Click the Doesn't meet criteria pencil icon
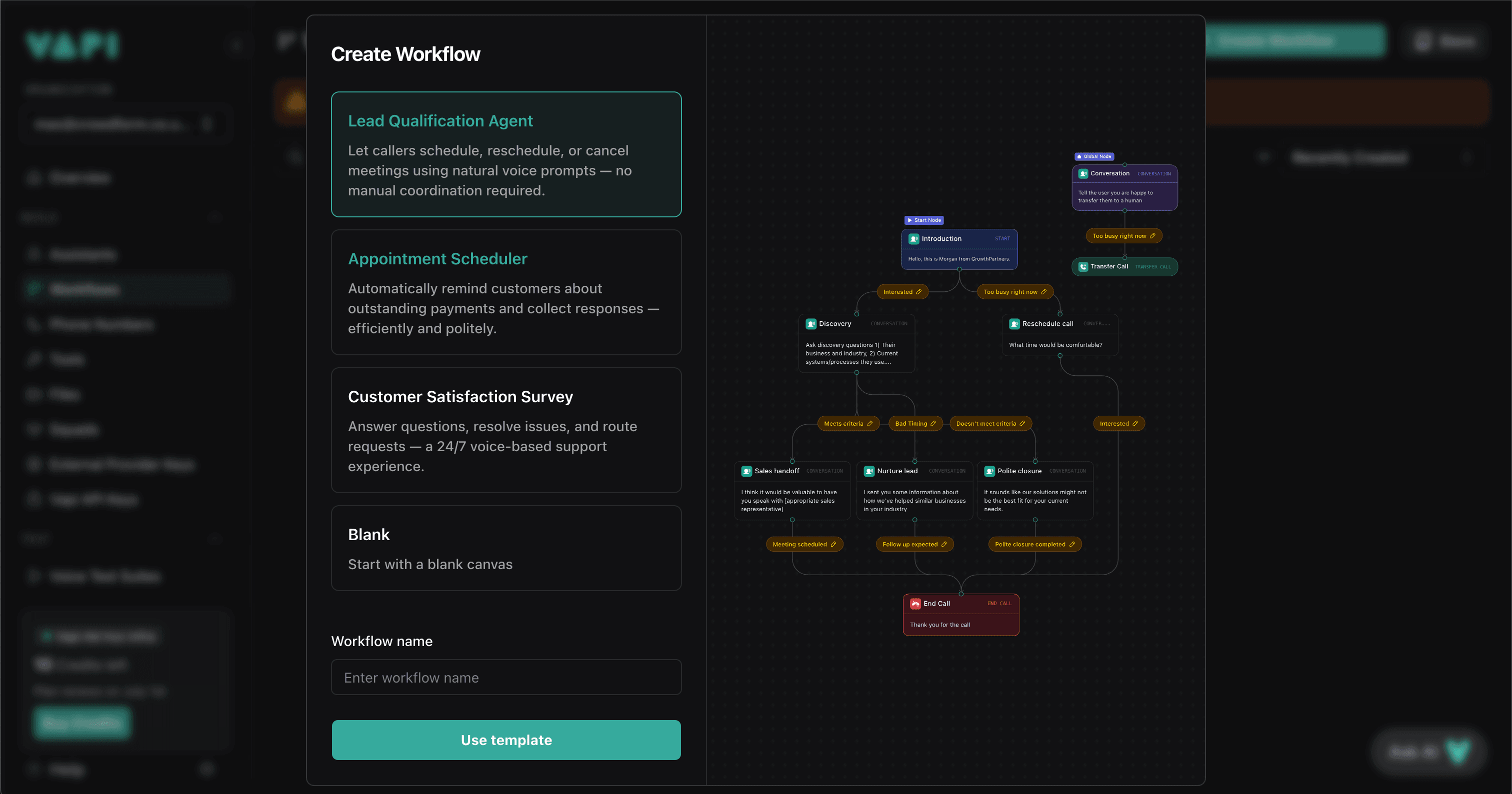 1022,423
